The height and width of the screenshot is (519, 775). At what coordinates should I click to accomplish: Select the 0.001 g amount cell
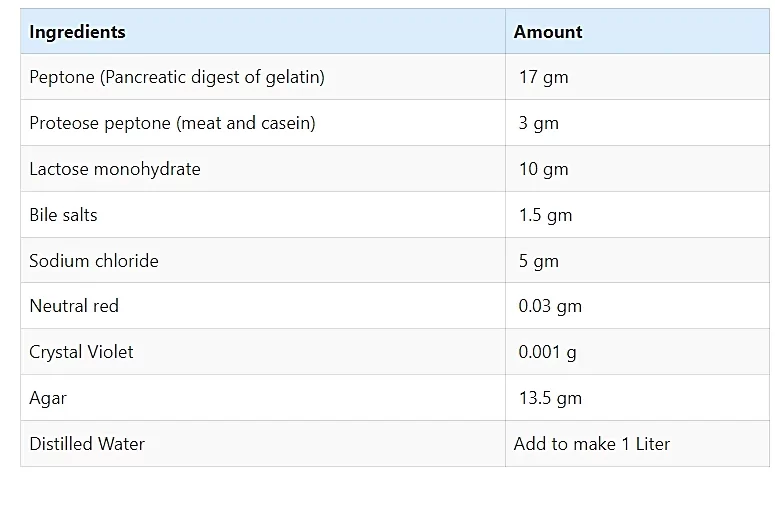point(637,351)
